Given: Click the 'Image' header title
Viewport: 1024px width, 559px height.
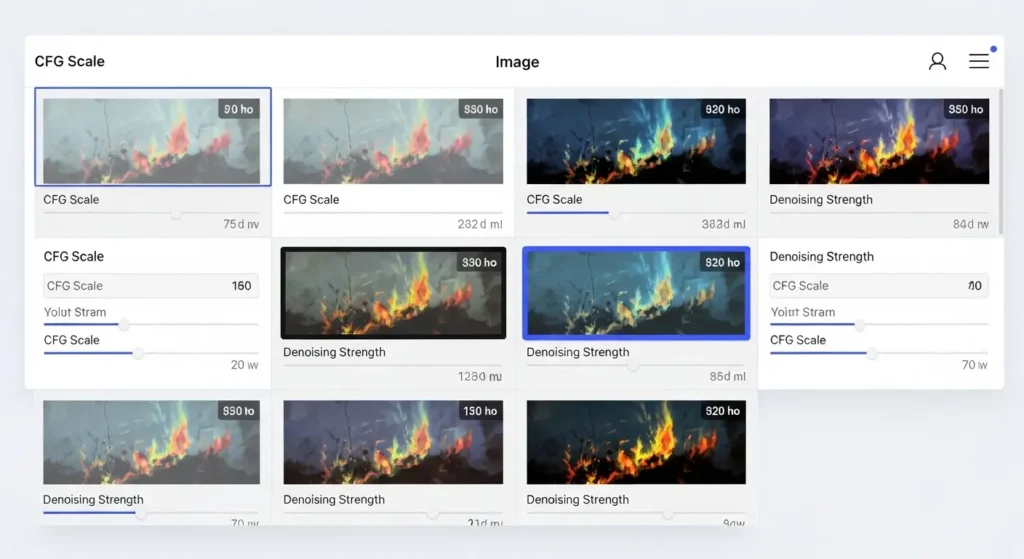Looking at the screenshot, I should [517, 62].
